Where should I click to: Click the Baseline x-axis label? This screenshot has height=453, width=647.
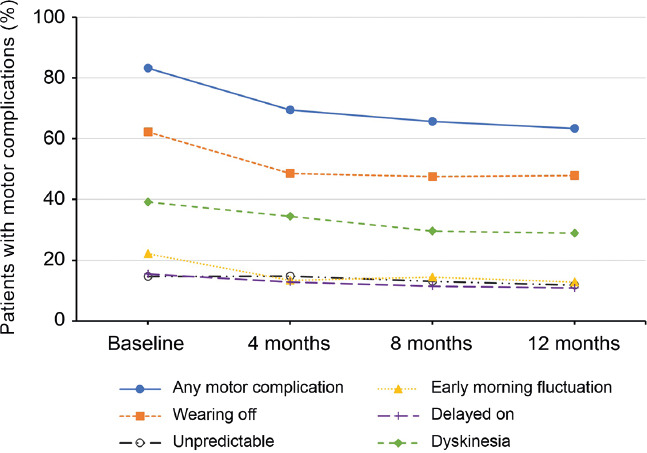pyautogui.click(x=148, y=345)
